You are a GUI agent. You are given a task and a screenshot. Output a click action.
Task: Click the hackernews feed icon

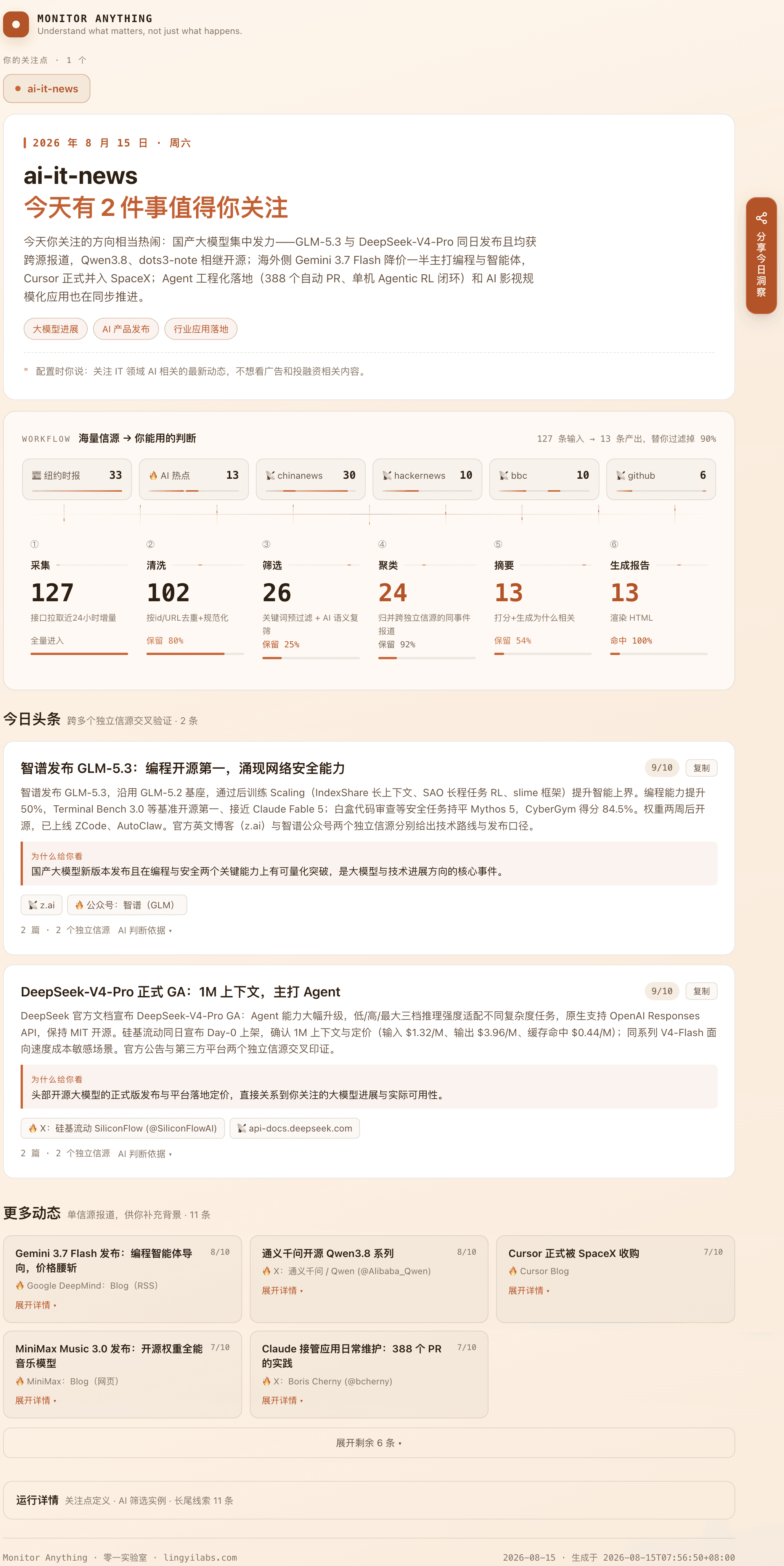coord(387,475)
